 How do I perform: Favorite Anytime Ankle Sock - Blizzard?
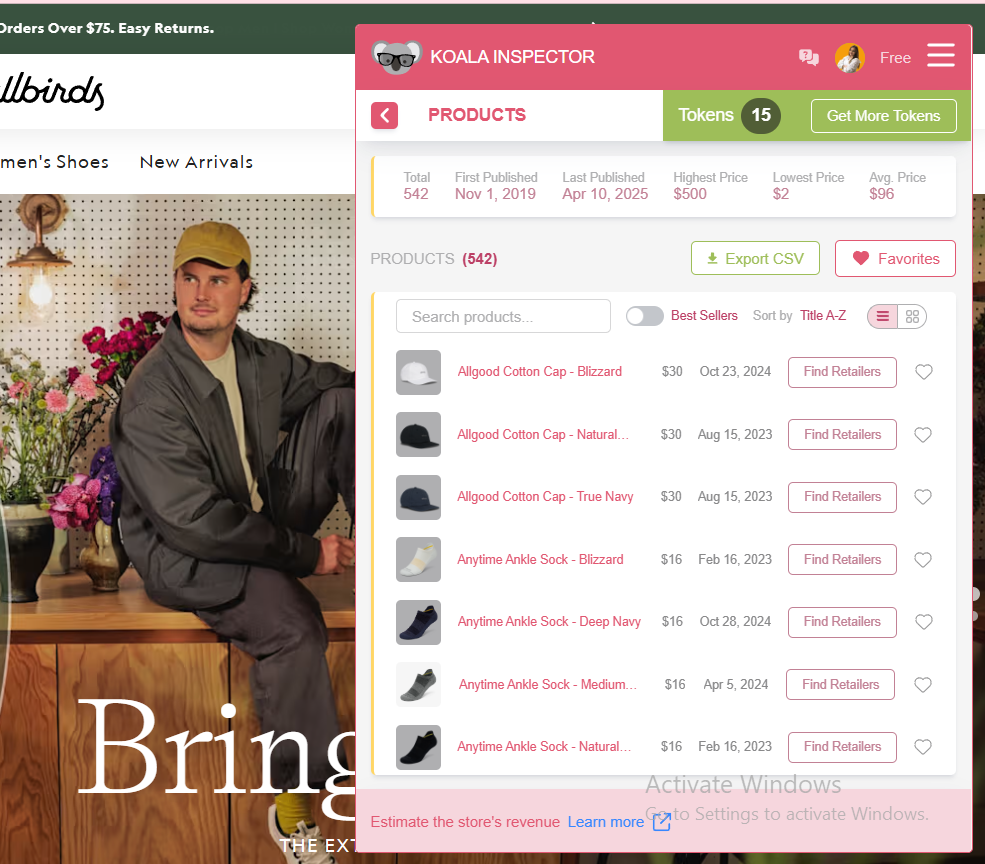tap(923, 560)
